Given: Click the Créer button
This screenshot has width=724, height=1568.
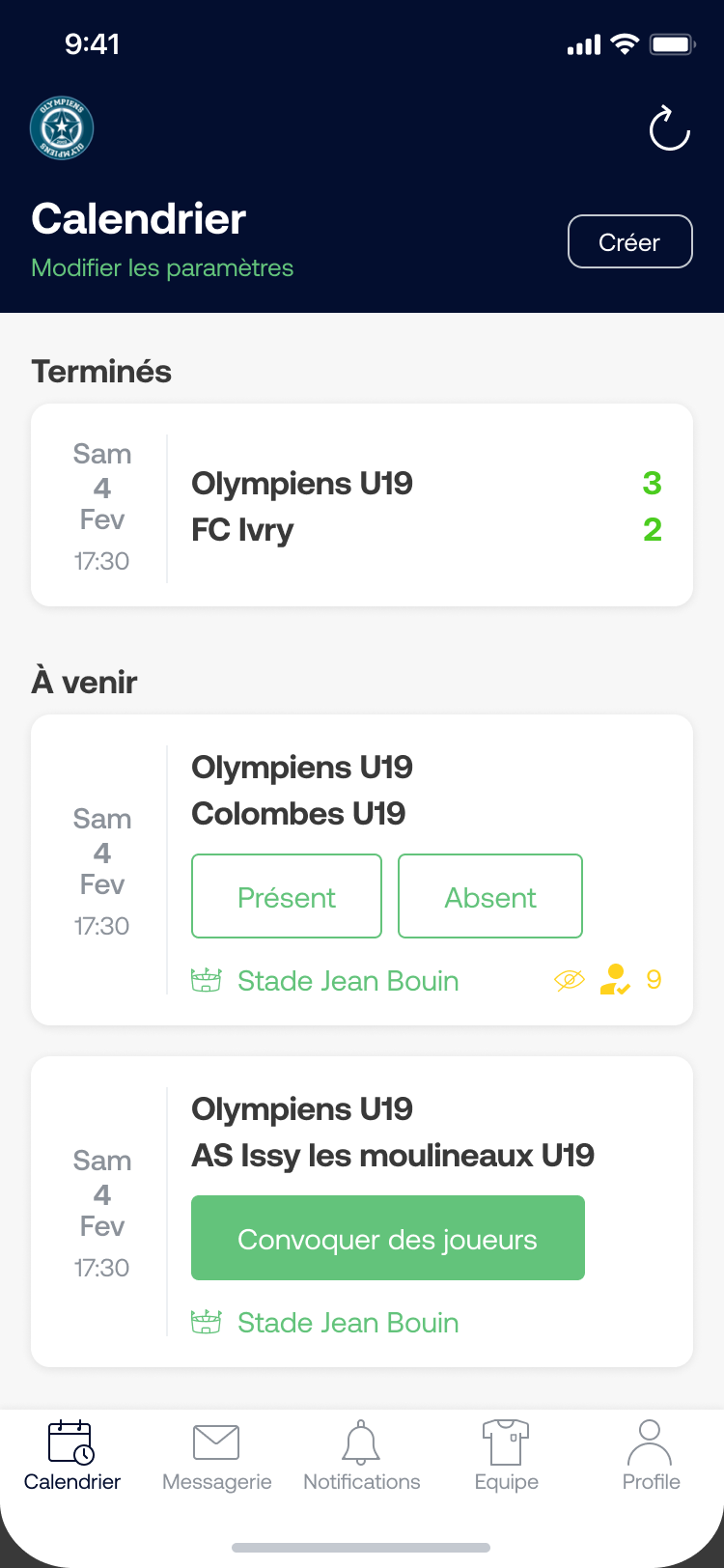Looking at the screenshot, I should coord(629,241).
